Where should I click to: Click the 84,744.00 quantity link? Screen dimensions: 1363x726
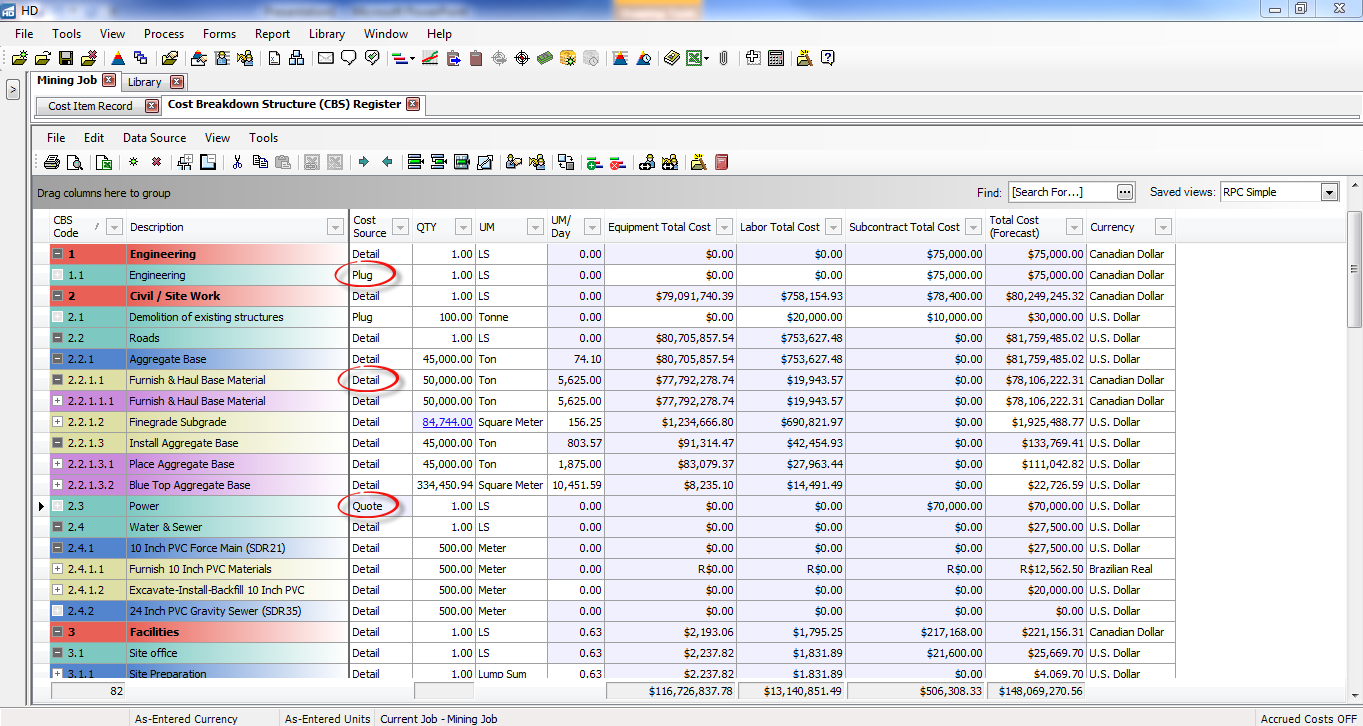coord(446,422)
